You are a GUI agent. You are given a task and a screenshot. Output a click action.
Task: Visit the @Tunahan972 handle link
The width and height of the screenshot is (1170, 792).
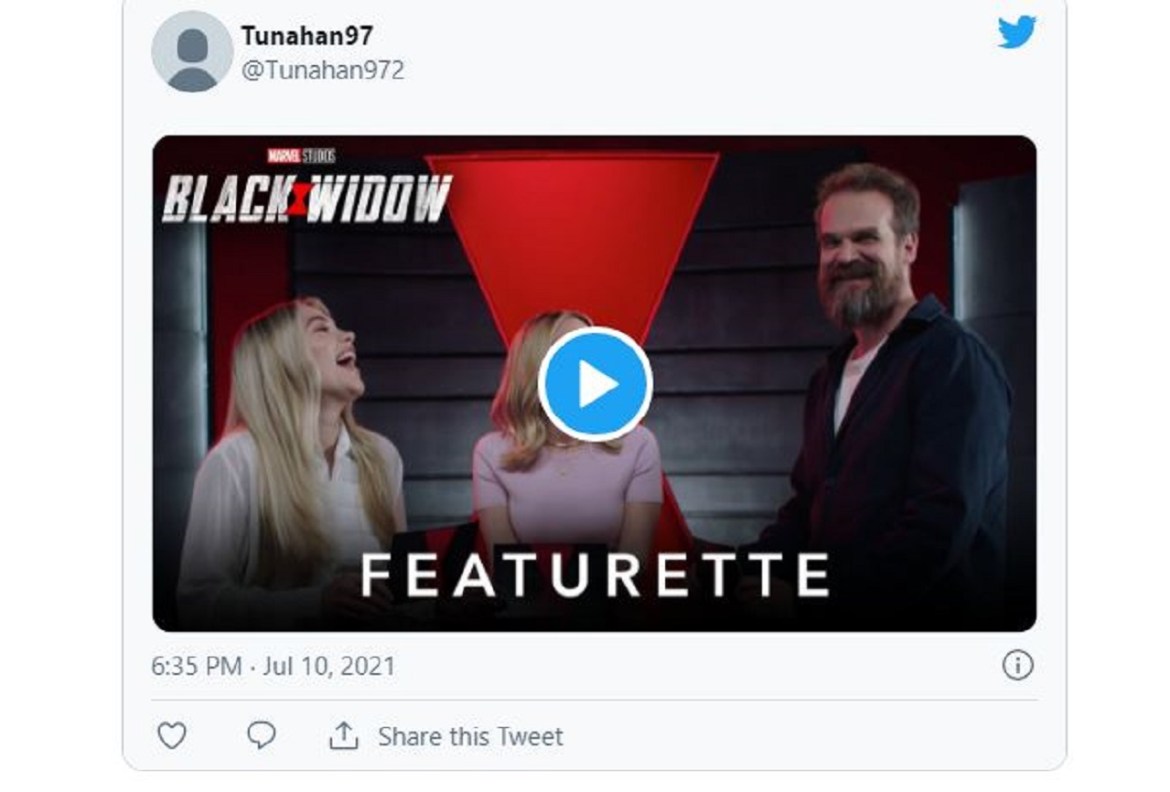coord(322,70)
